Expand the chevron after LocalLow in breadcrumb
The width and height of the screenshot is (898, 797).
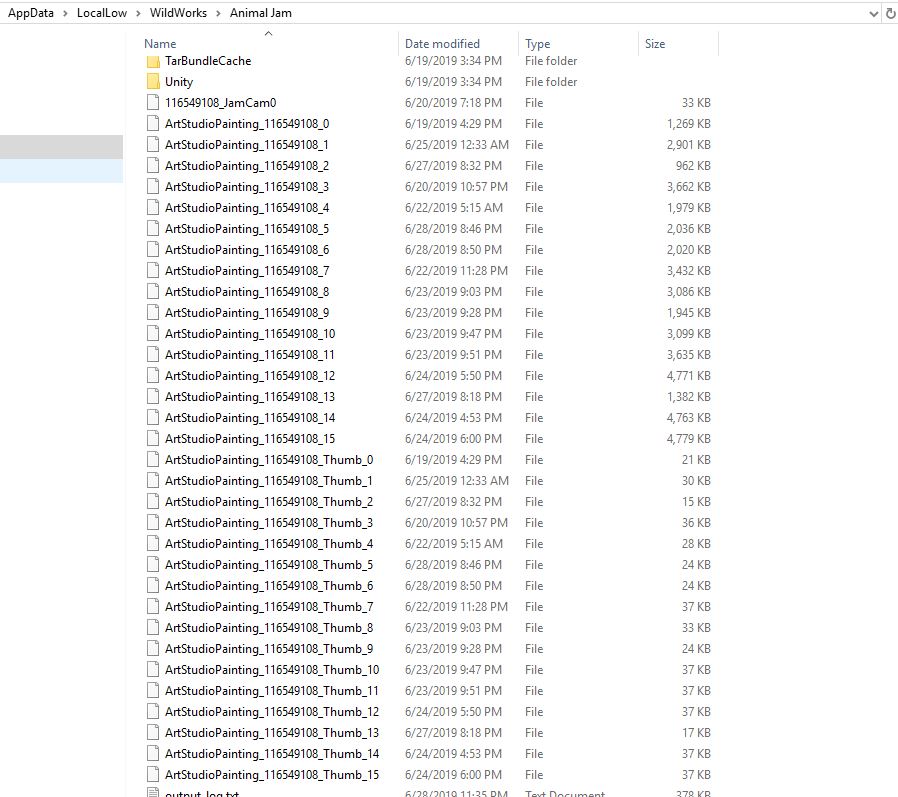click(138, 13)
